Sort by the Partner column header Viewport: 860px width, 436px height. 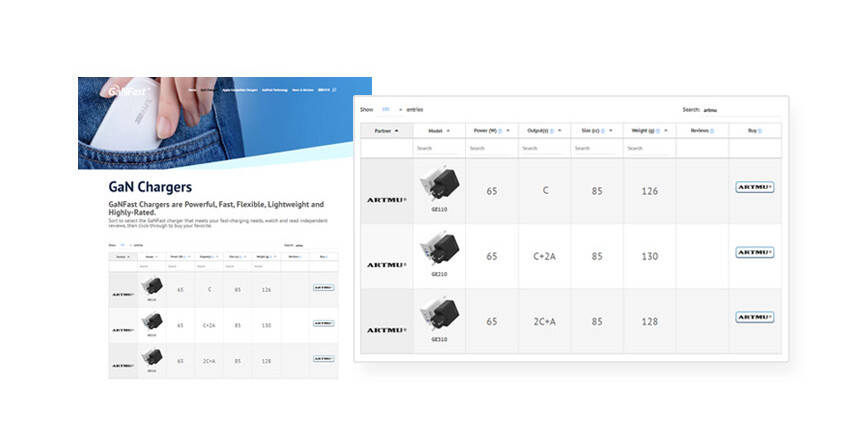click(386, 130)
